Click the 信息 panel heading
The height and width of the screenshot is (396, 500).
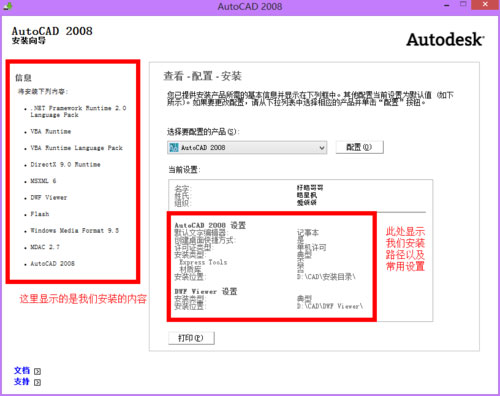(23, 78)
